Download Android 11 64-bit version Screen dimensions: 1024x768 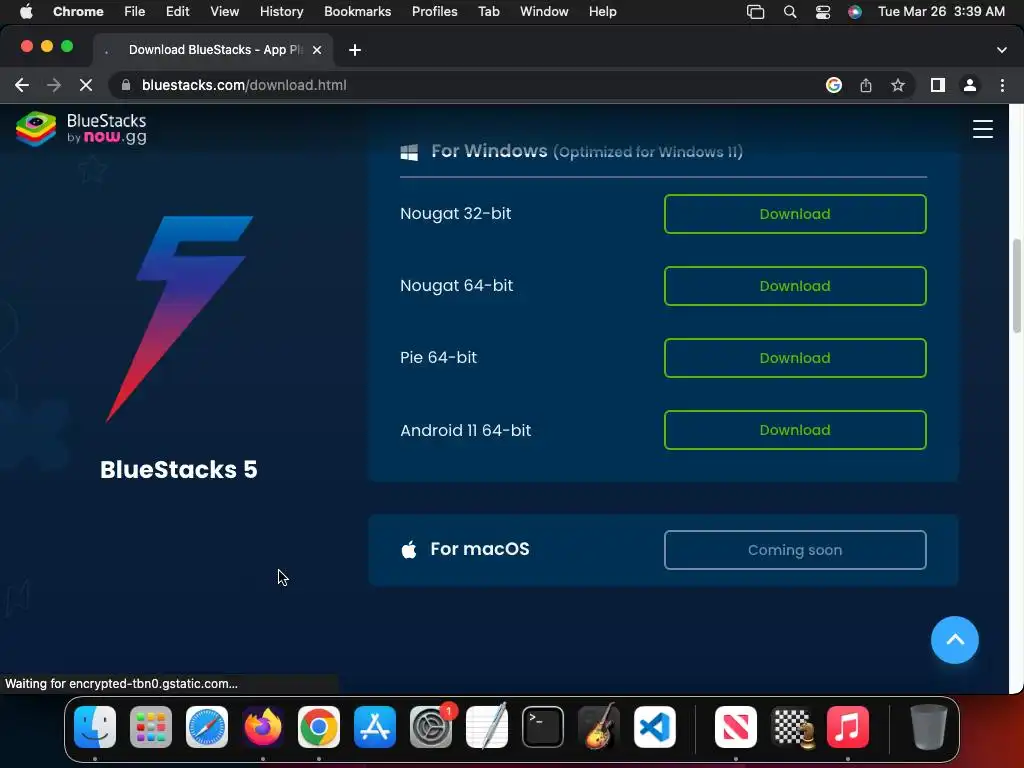point(795,430)
